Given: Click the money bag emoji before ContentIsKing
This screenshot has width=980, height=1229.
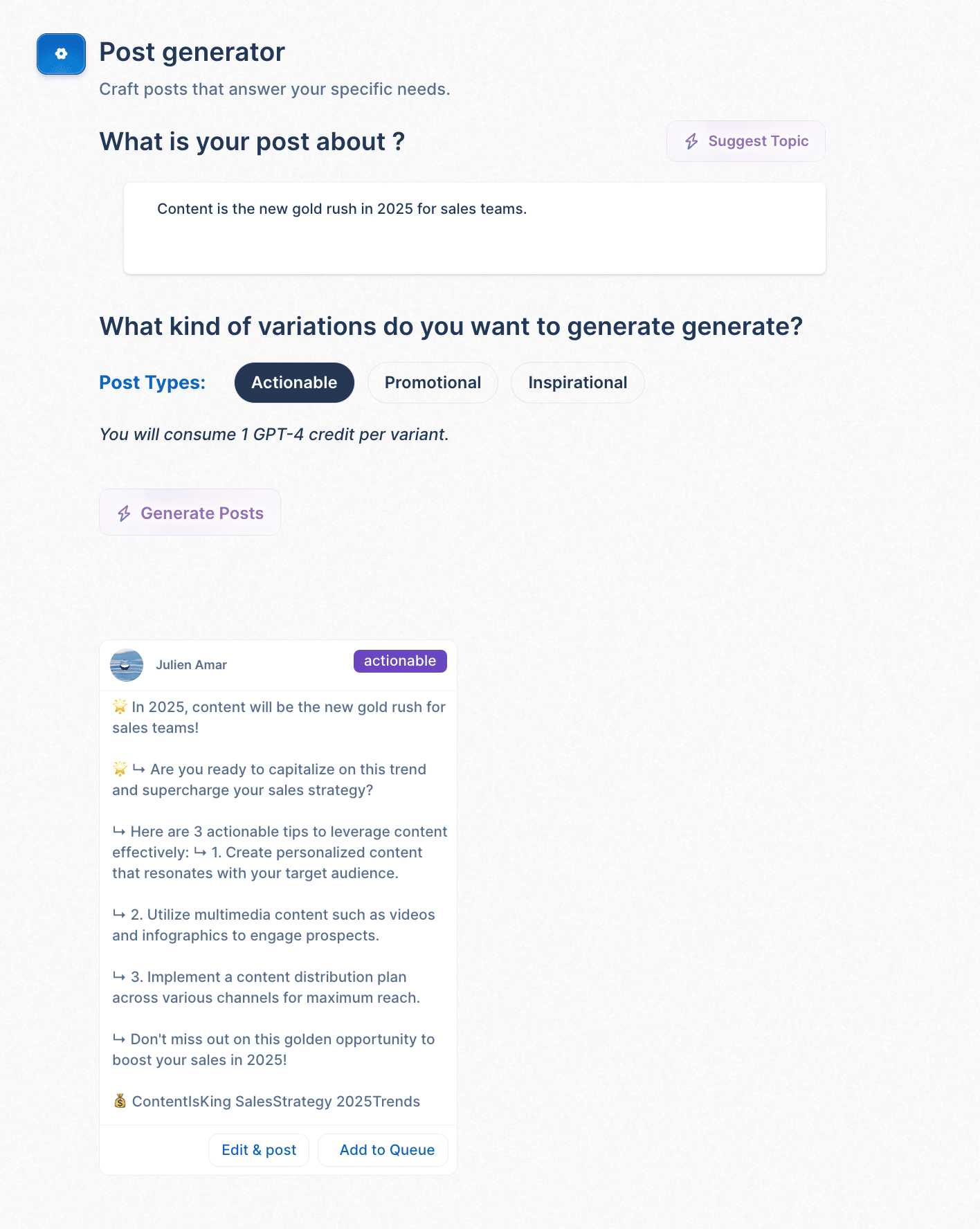Looking at the screenshot, I should click(120, 1101).
